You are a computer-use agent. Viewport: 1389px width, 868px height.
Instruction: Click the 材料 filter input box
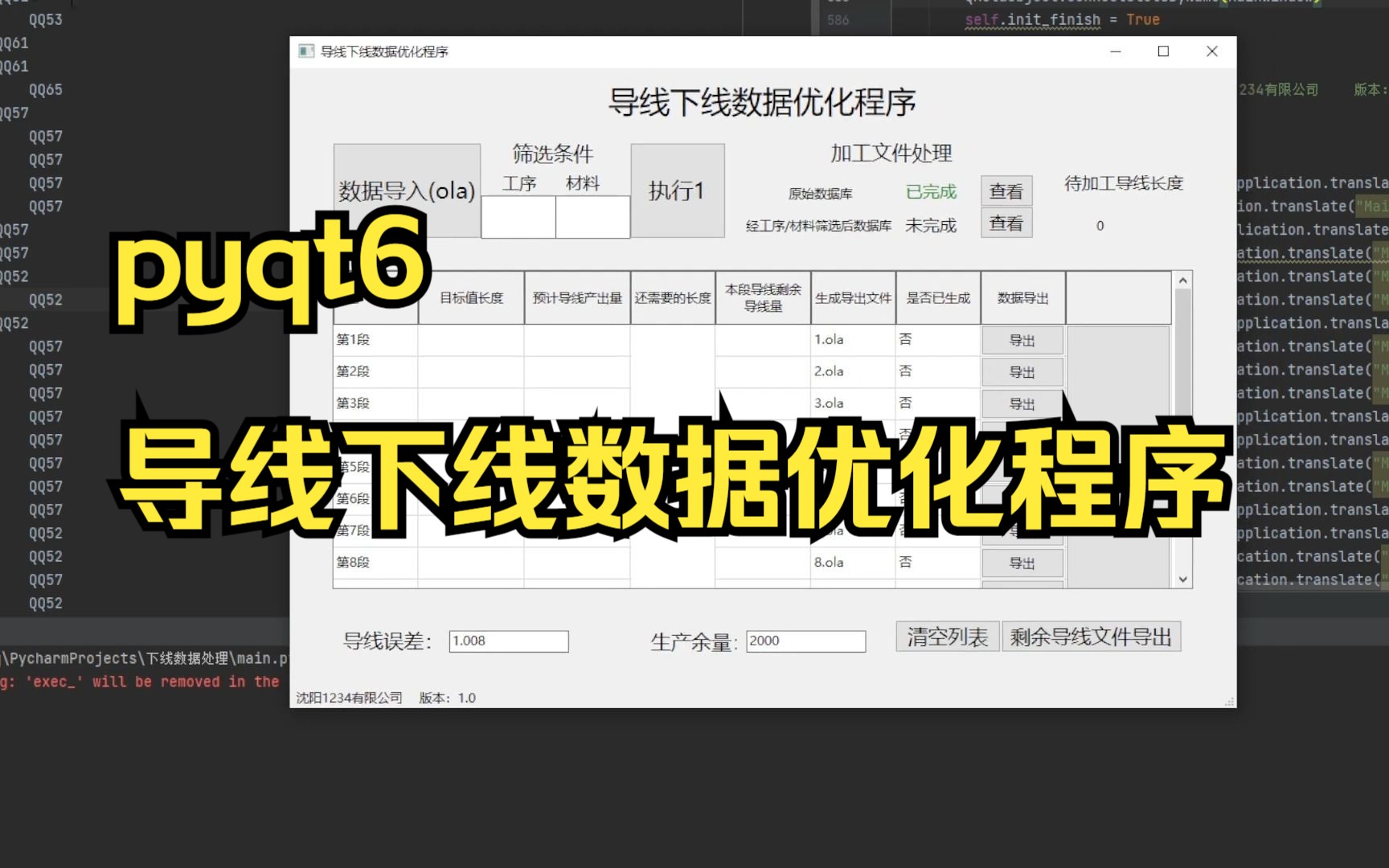coord(592,217)
